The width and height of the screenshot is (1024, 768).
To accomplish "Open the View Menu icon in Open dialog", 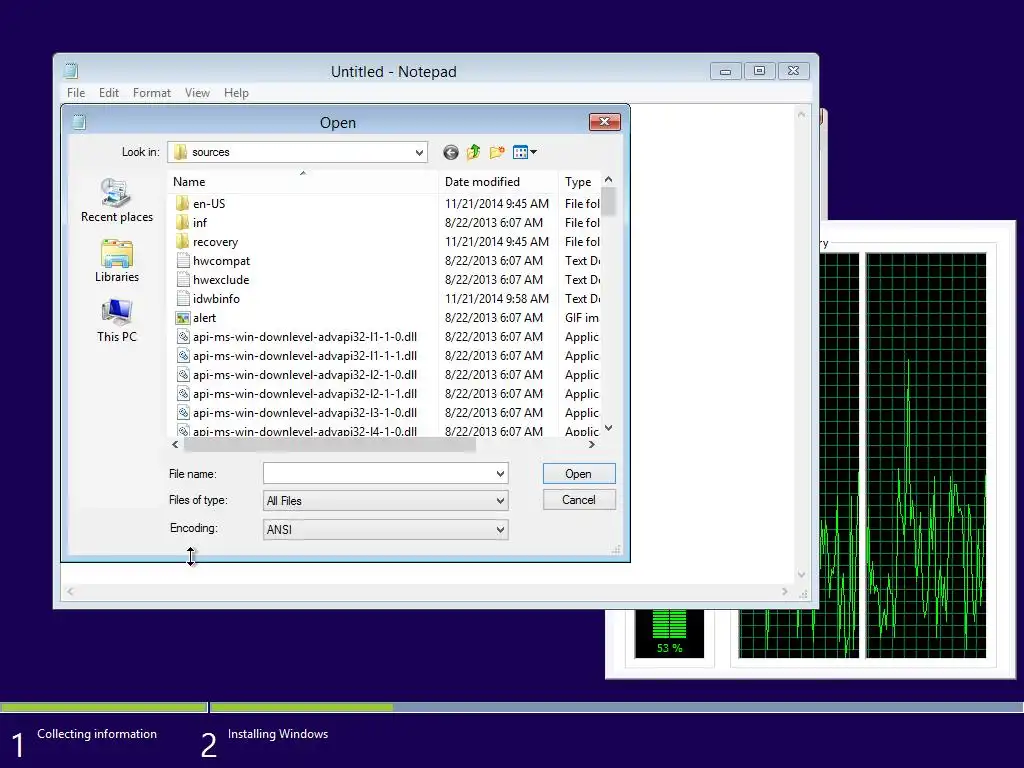I will pos(524,152).
